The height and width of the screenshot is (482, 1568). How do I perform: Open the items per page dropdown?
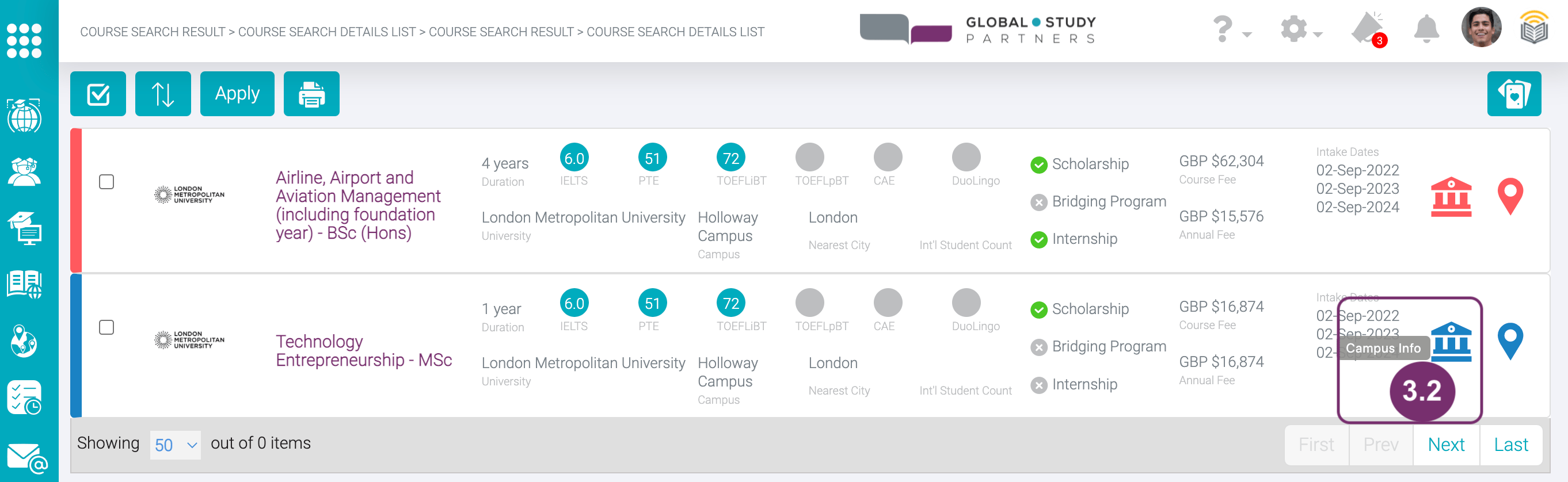[x=176, y=445]
